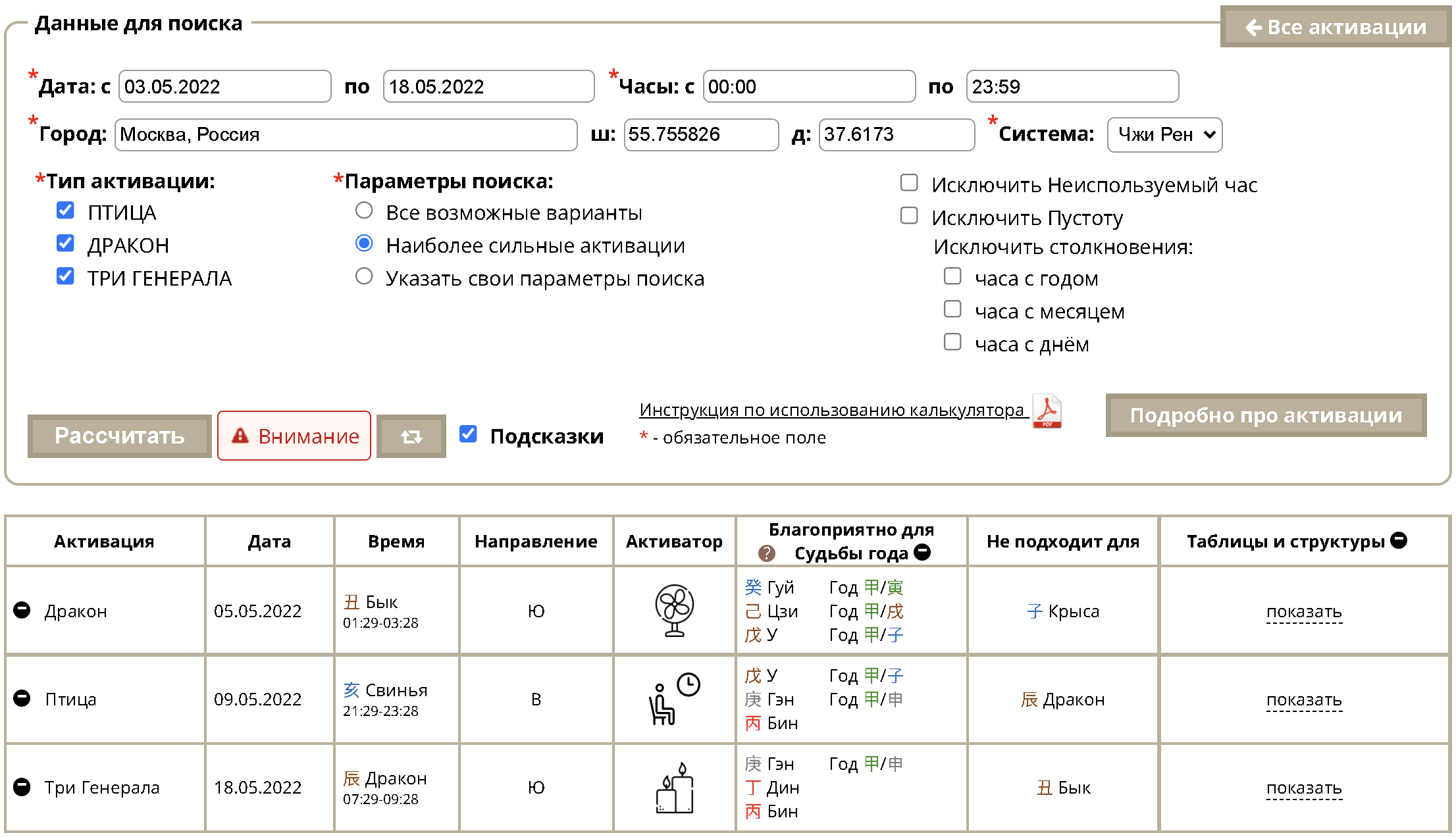
Task: Toggle the Подсказки checkbox
Action: click(x=468, y=434)
